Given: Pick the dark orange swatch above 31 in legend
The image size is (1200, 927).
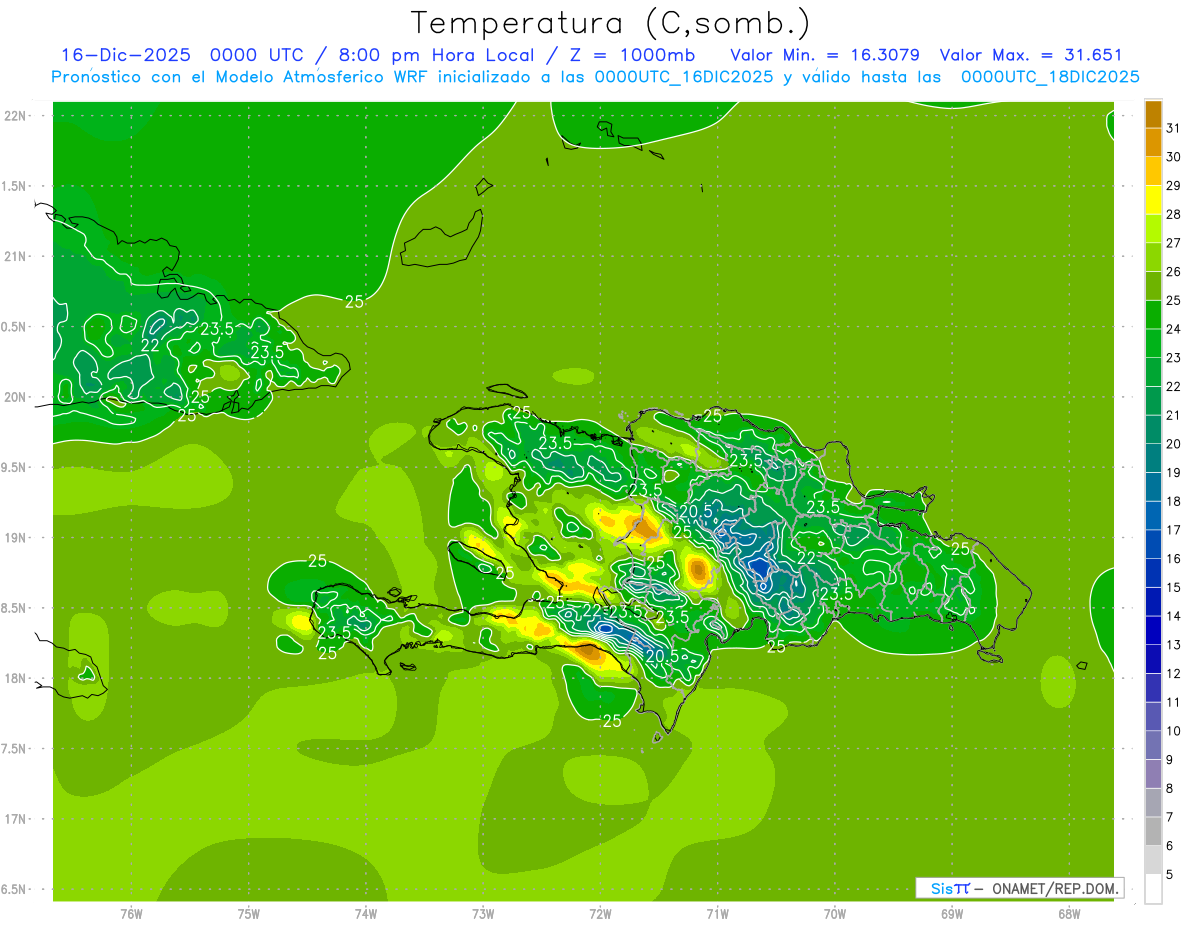Looking at the screenshot, I should pos(1153,114).
